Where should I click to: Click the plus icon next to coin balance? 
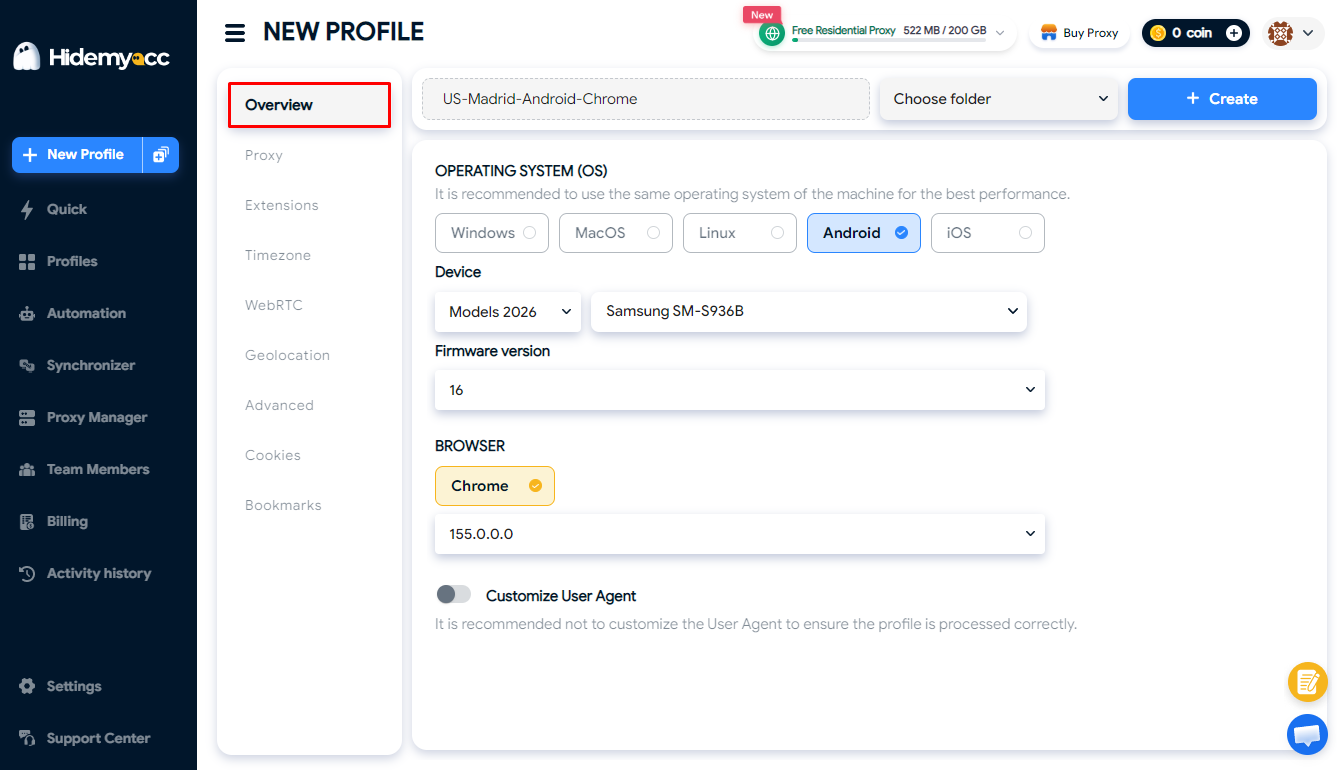point(1234,33)
